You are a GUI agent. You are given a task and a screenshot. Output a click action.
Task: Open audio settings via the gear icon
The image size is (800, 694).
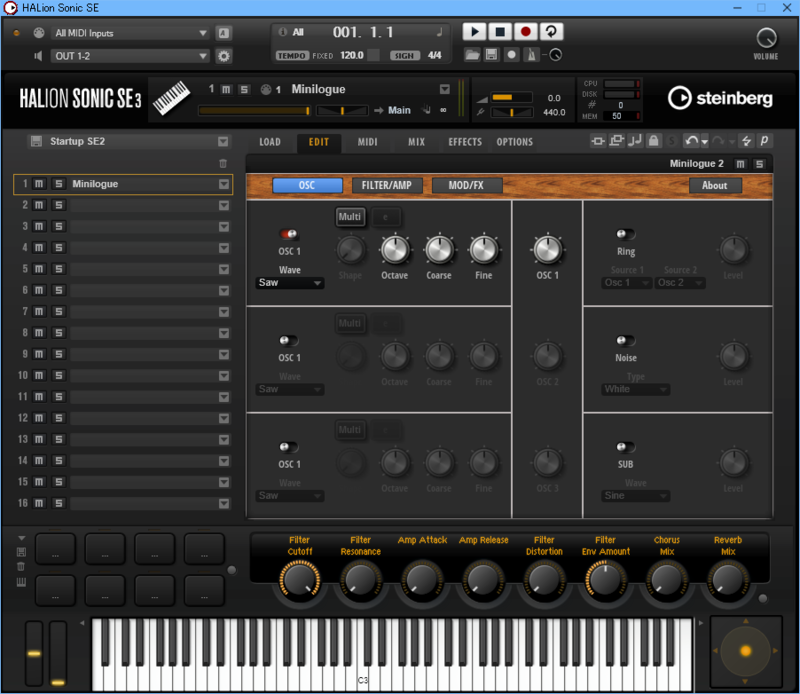pyautogui.click(x=223, y=56)
